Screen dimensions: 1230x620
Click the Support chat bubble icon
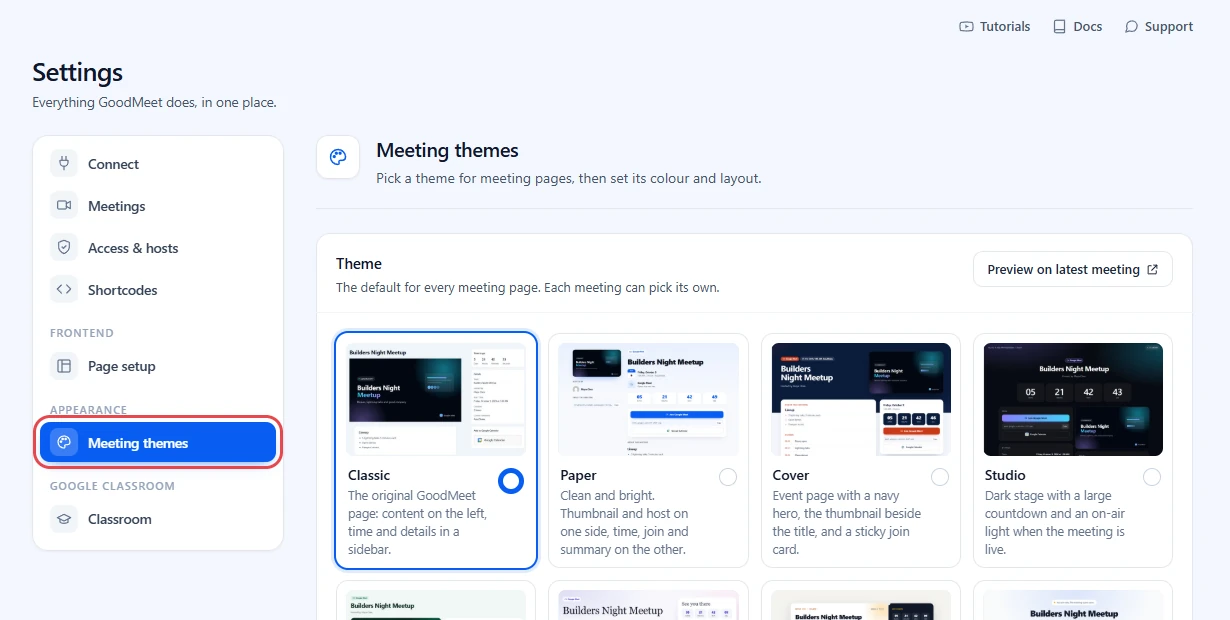pos(1131,27)
